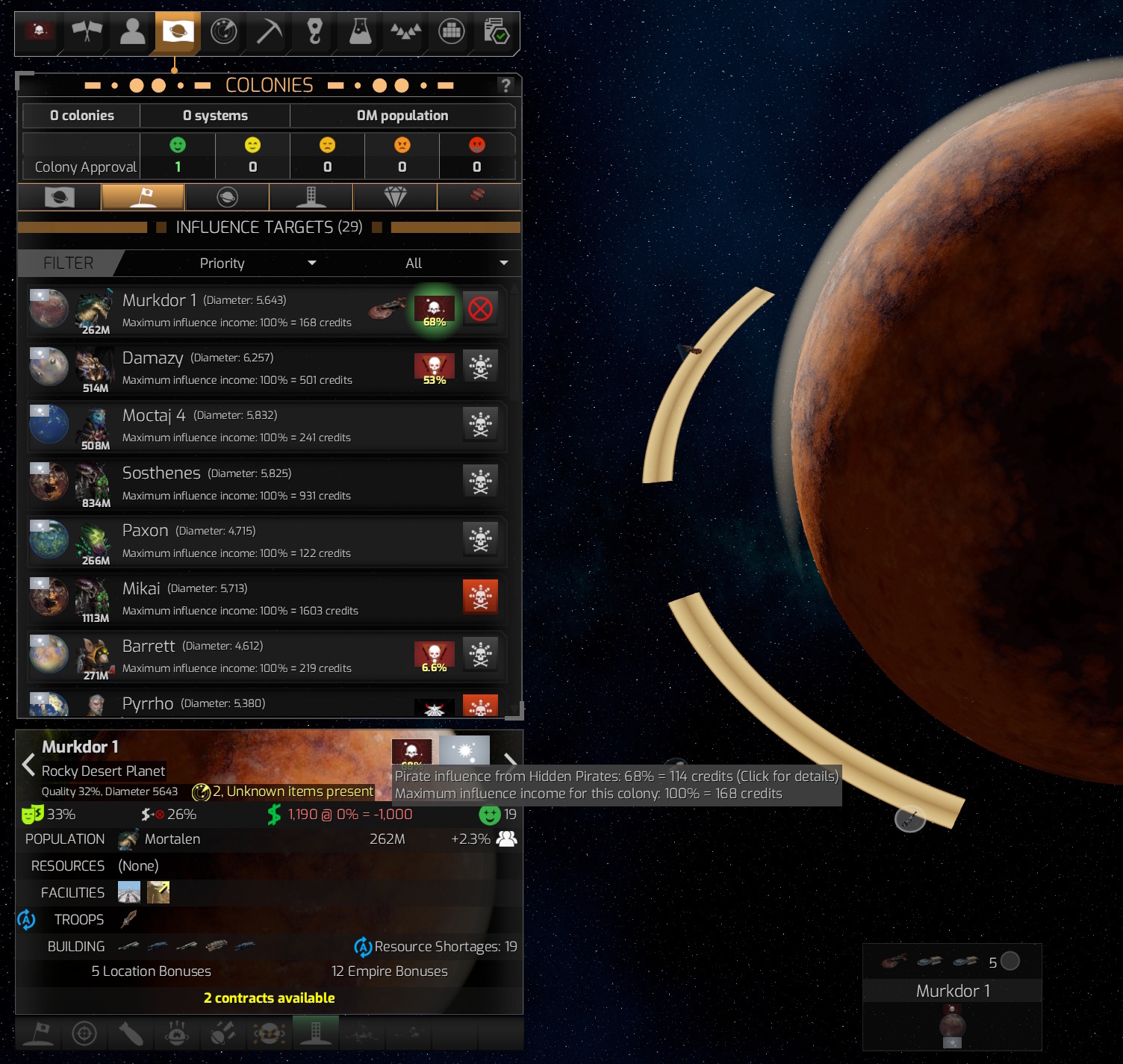Toggle skull influence button for Moctaj 4
The width and height of the screenshot is (1123, 1064).
coord(480,424)
